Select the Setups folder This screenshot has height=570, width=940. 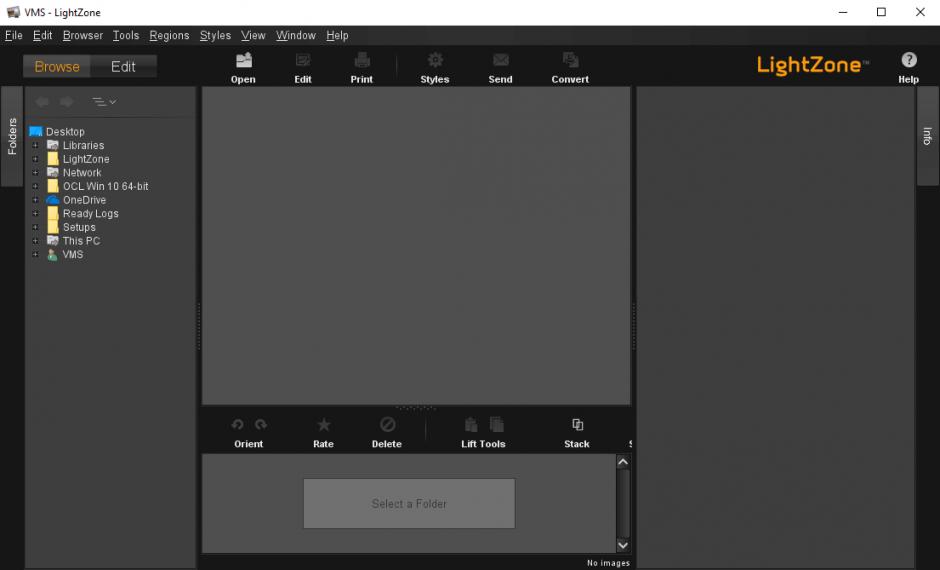79,227
